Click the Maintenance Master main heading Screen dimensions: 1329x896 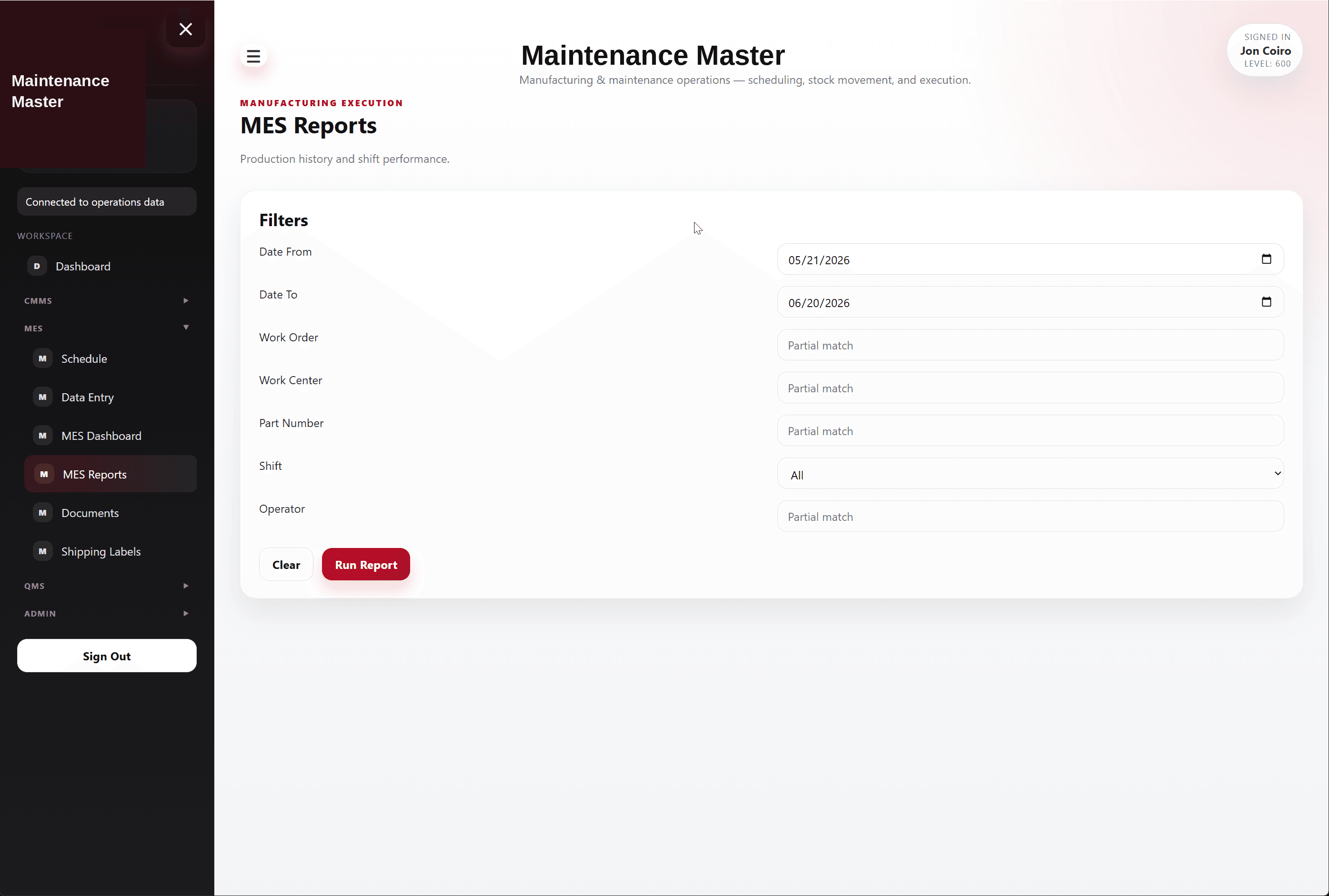(653, 55)
